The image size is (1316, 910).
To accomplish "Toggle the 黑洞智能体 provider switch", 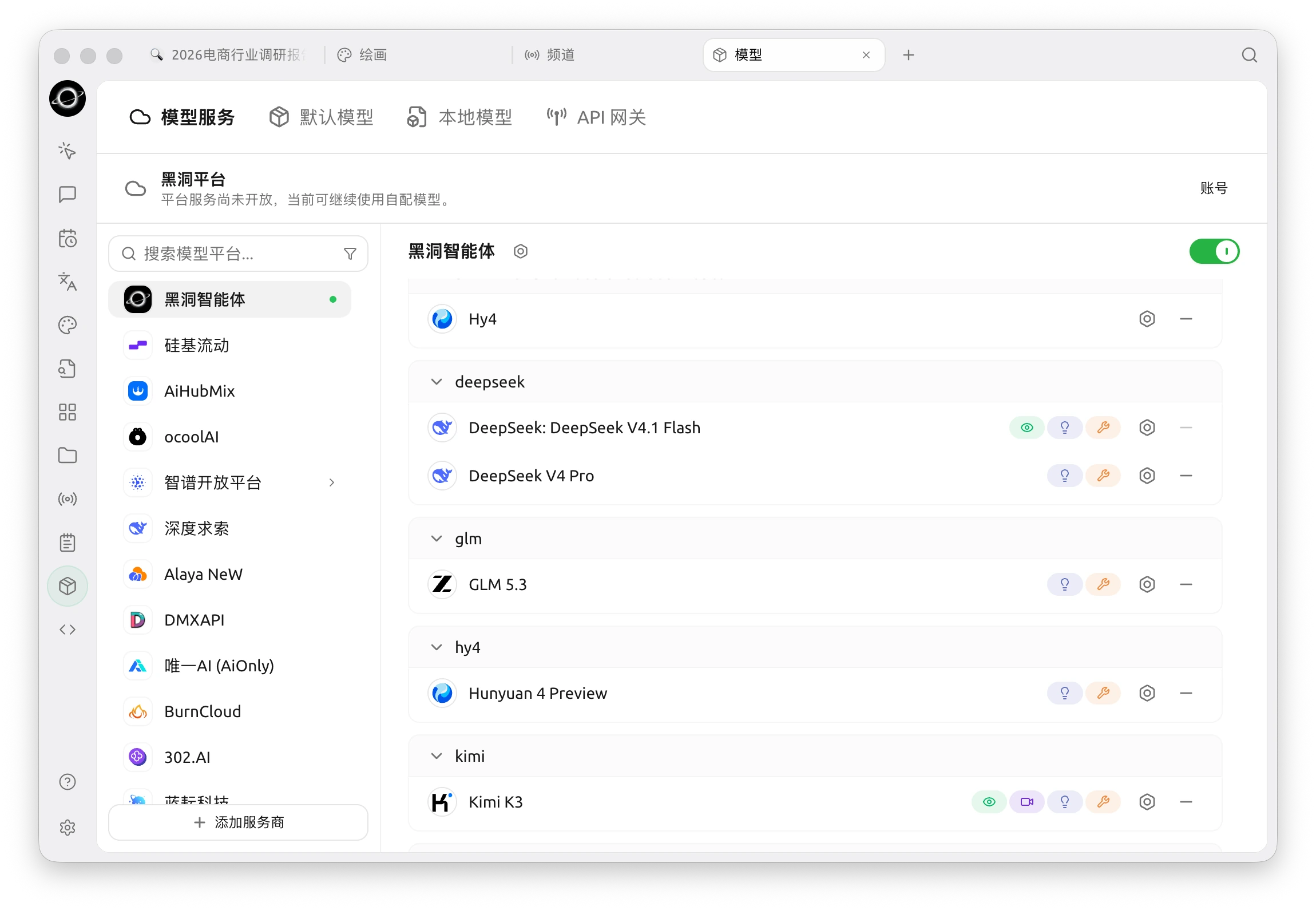I will pos(1214,251).
